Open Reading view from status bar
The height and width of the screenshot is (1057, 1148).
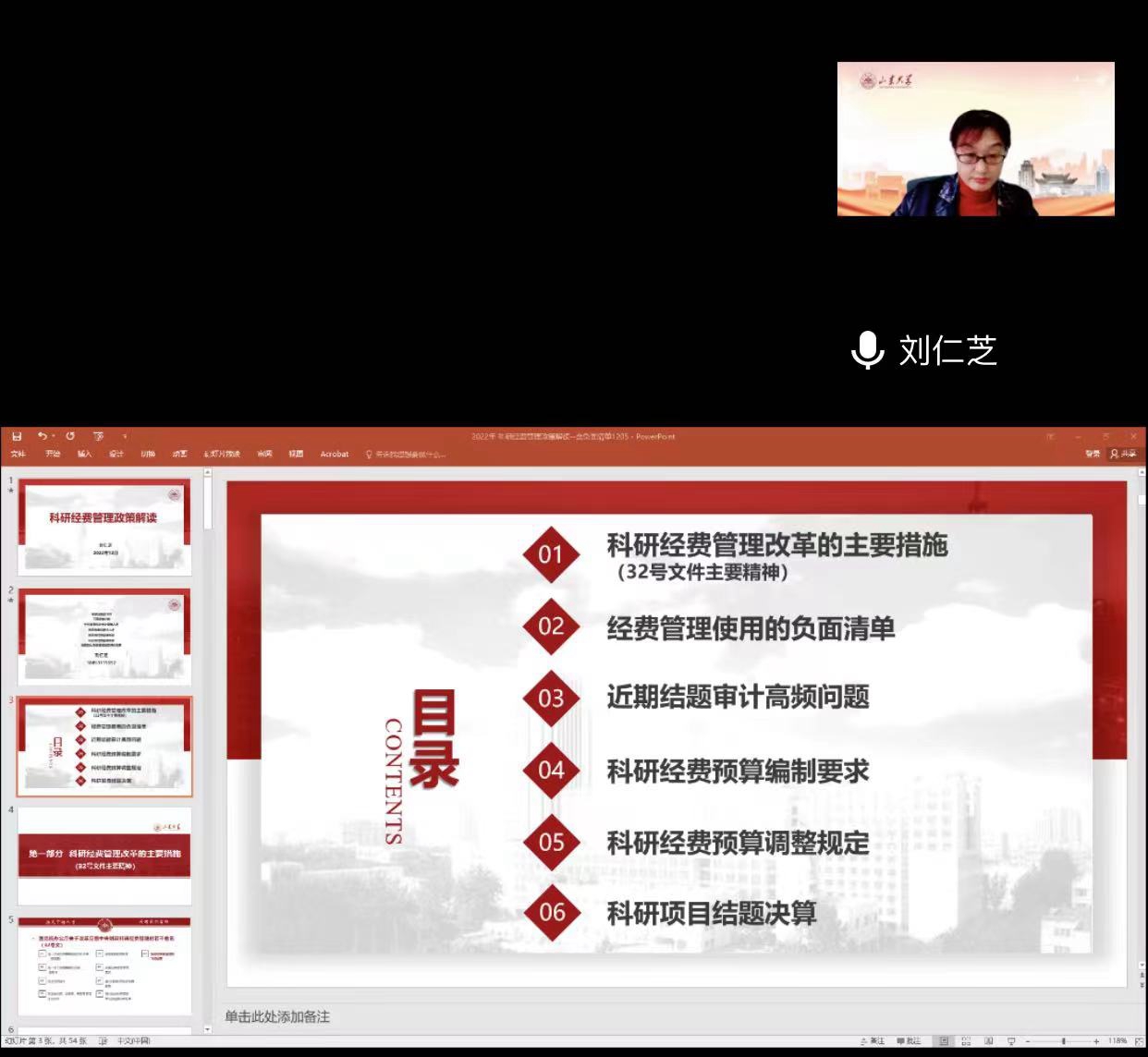pos(988,1041)
